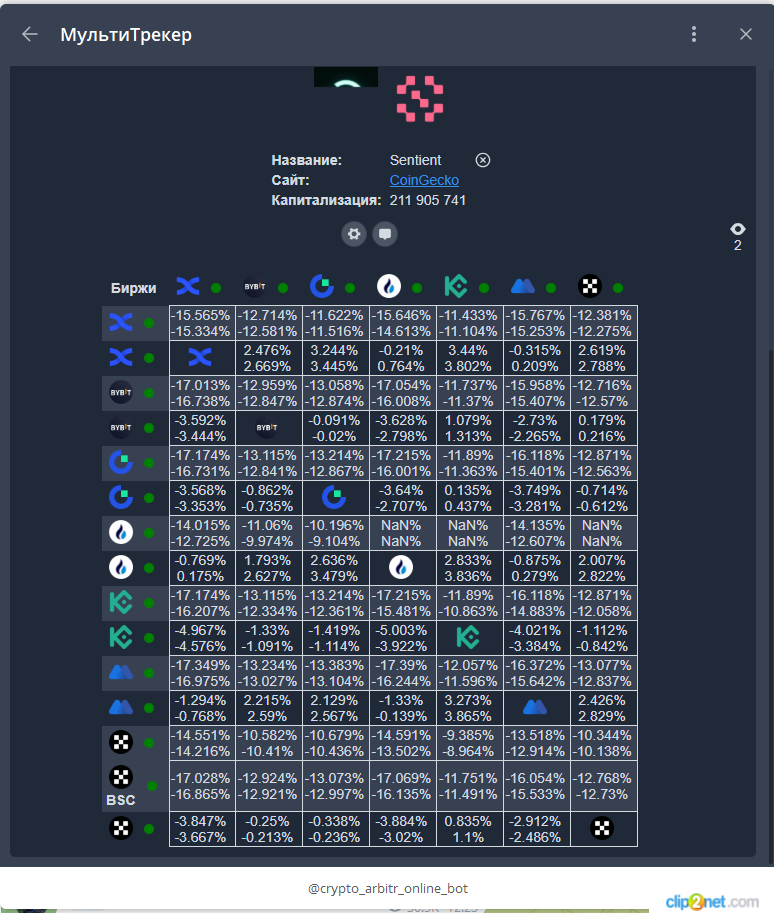Toggle green dot in the OKX BSC row
The image size is (774, 913).
pyautogui.click(x=151, y=786)
